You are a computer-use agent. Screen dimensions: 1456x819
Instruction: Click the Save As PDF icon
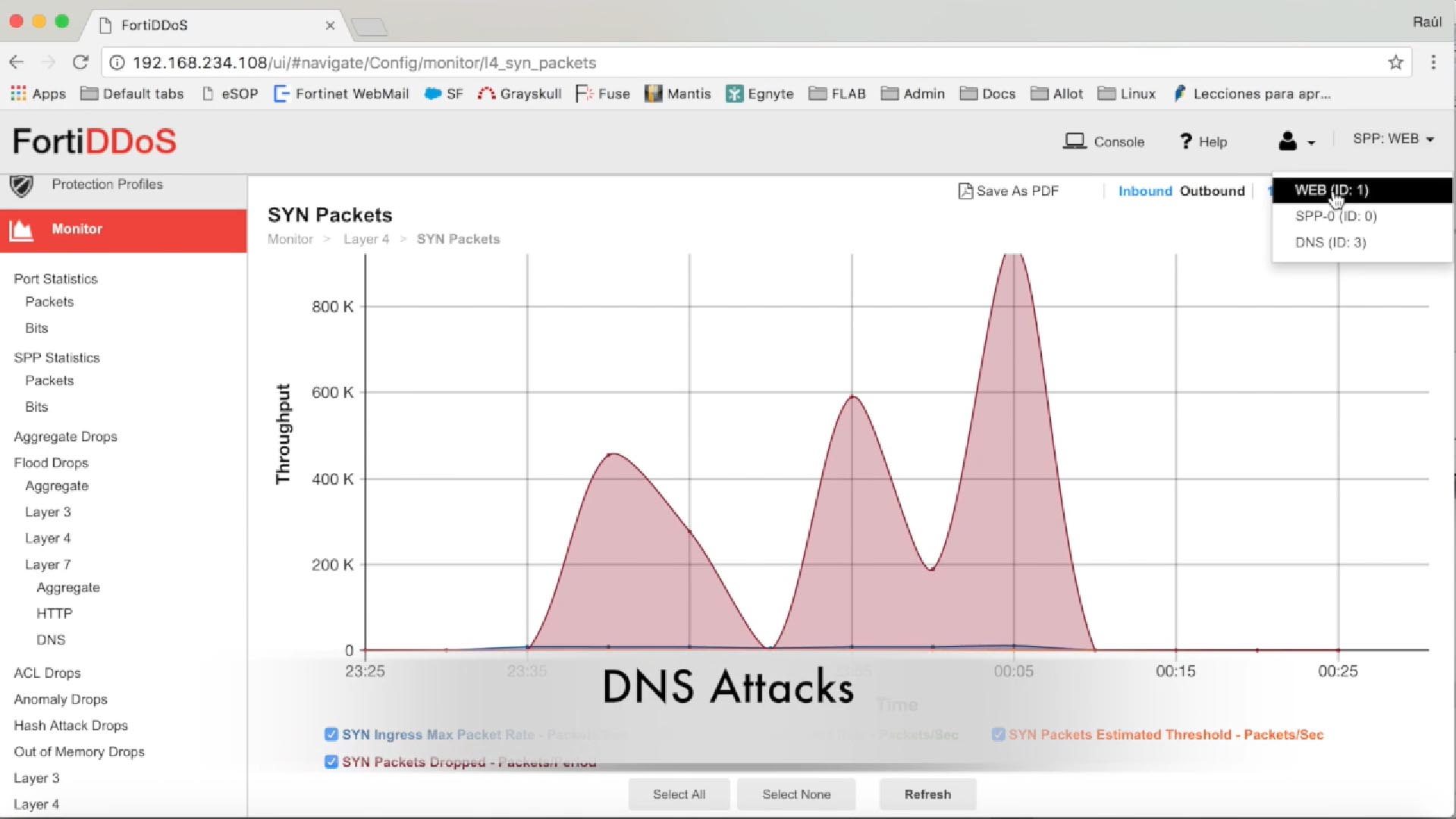[965, 191]
